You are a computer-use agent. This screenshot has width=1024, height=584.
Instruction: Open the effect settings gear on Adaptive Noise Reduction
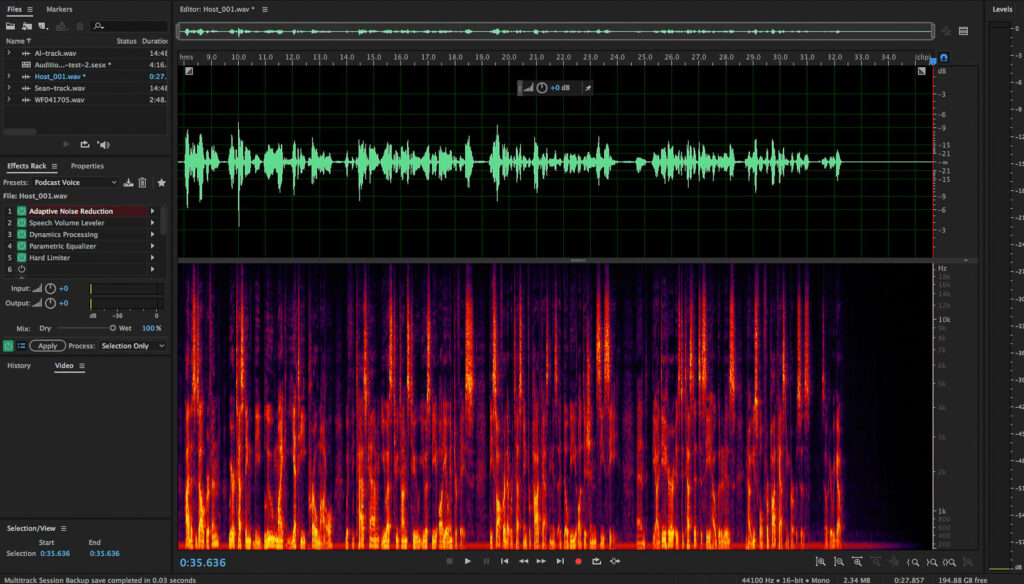pos(152,210)
